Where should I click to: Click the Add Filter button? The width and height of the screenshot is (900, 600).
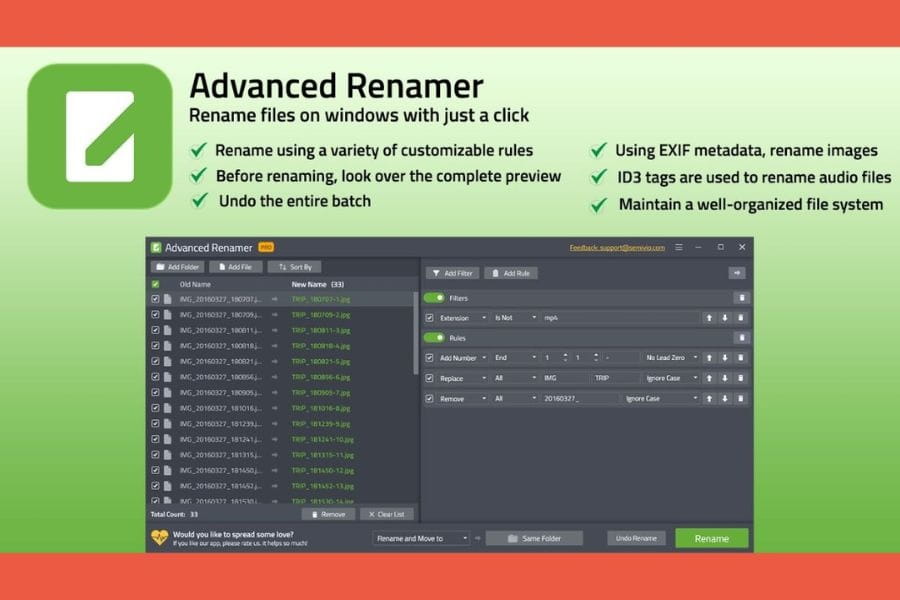click(x=452, y=272)
